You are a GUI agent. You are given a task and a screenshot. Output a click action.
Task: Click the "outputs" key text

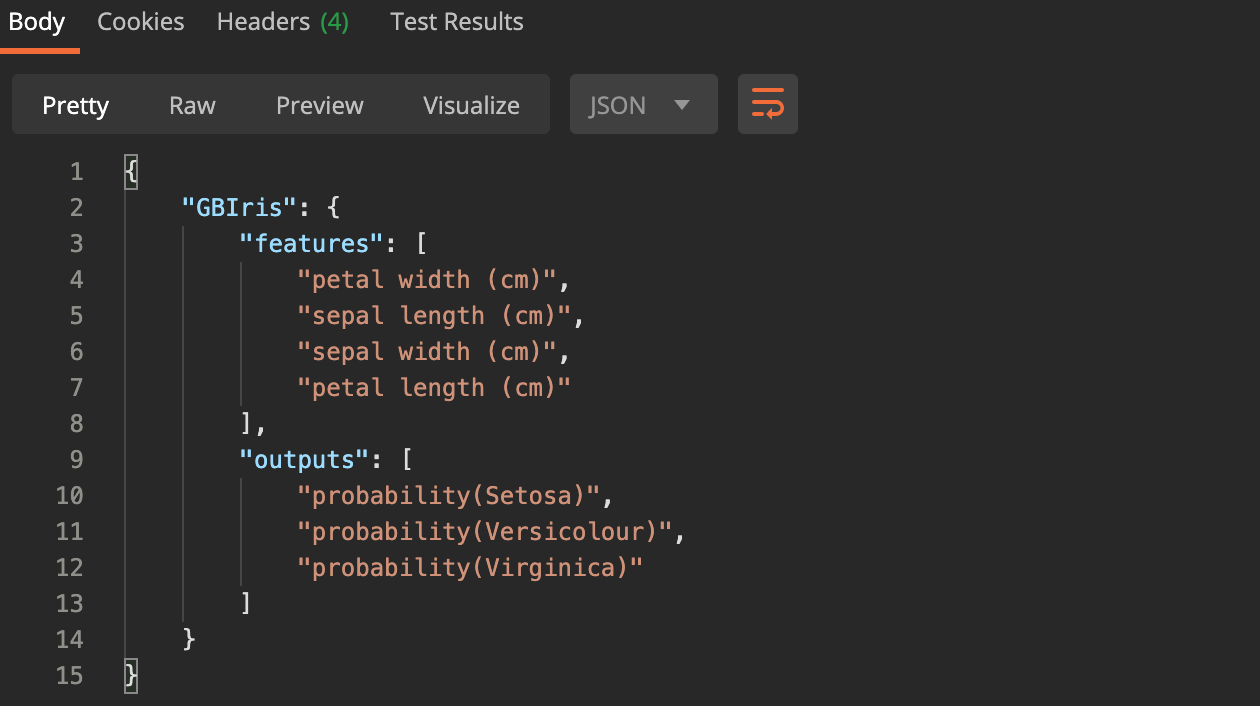tap(305, 460)
